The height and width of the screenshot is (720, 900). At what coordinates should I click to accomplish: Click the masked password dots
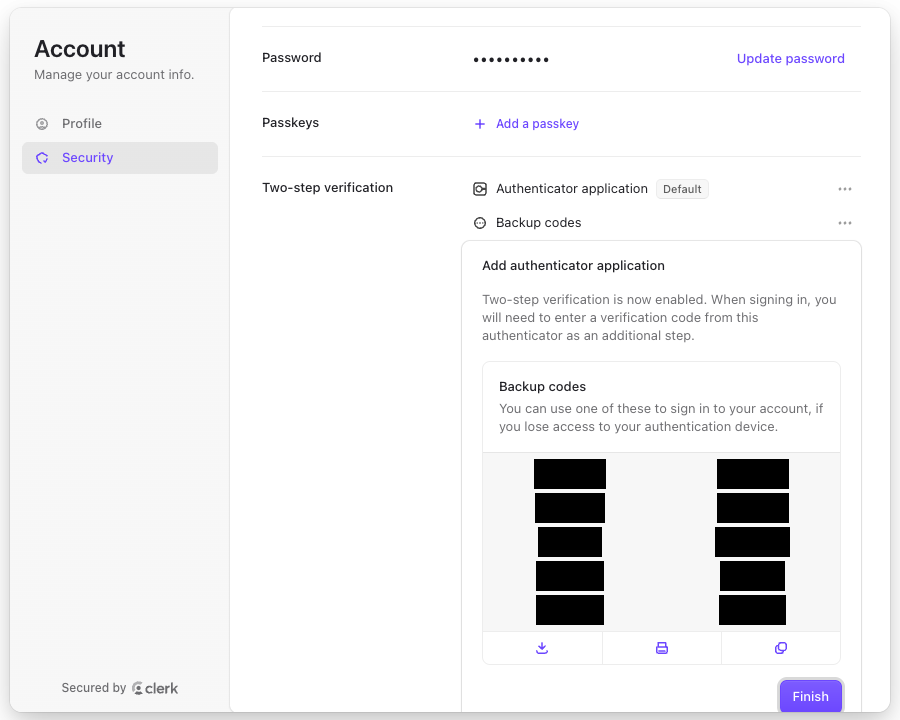tap(511, 60)
